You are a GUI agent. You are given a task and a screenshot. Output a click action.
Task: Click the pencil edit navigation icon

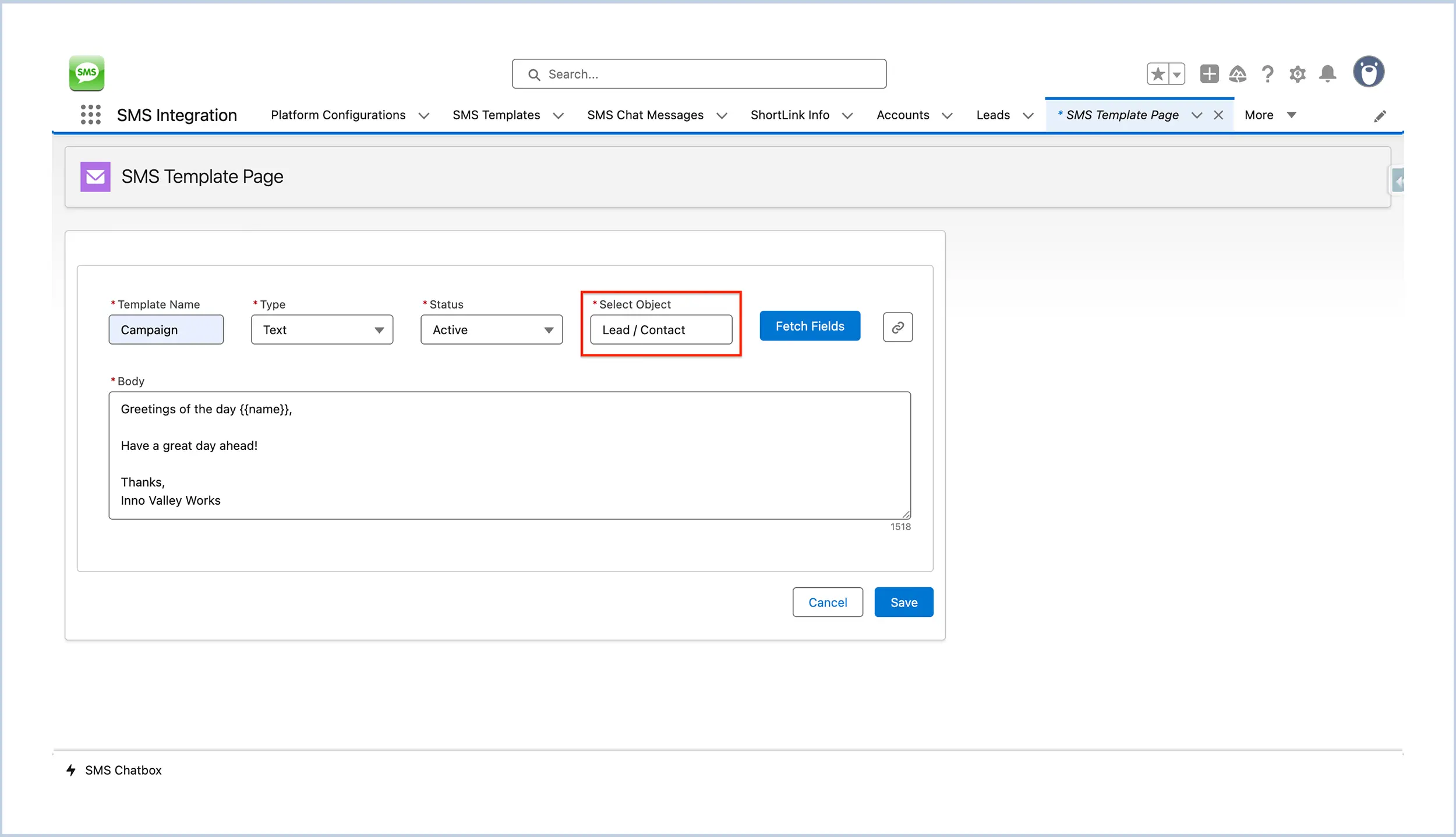coord(1380,115)
